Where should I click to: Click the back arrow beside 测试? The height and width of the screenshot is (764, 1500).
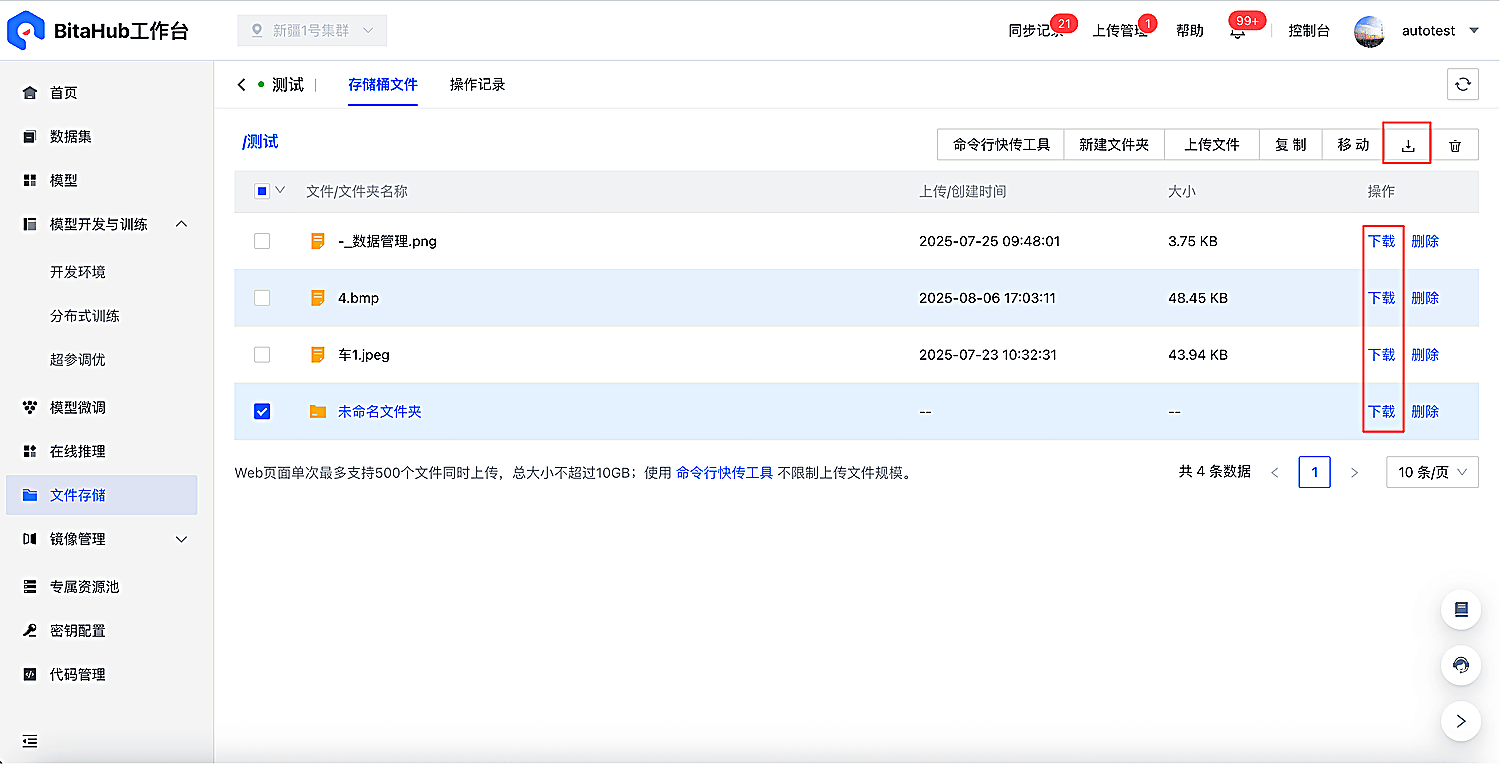[x=241, y=85]
